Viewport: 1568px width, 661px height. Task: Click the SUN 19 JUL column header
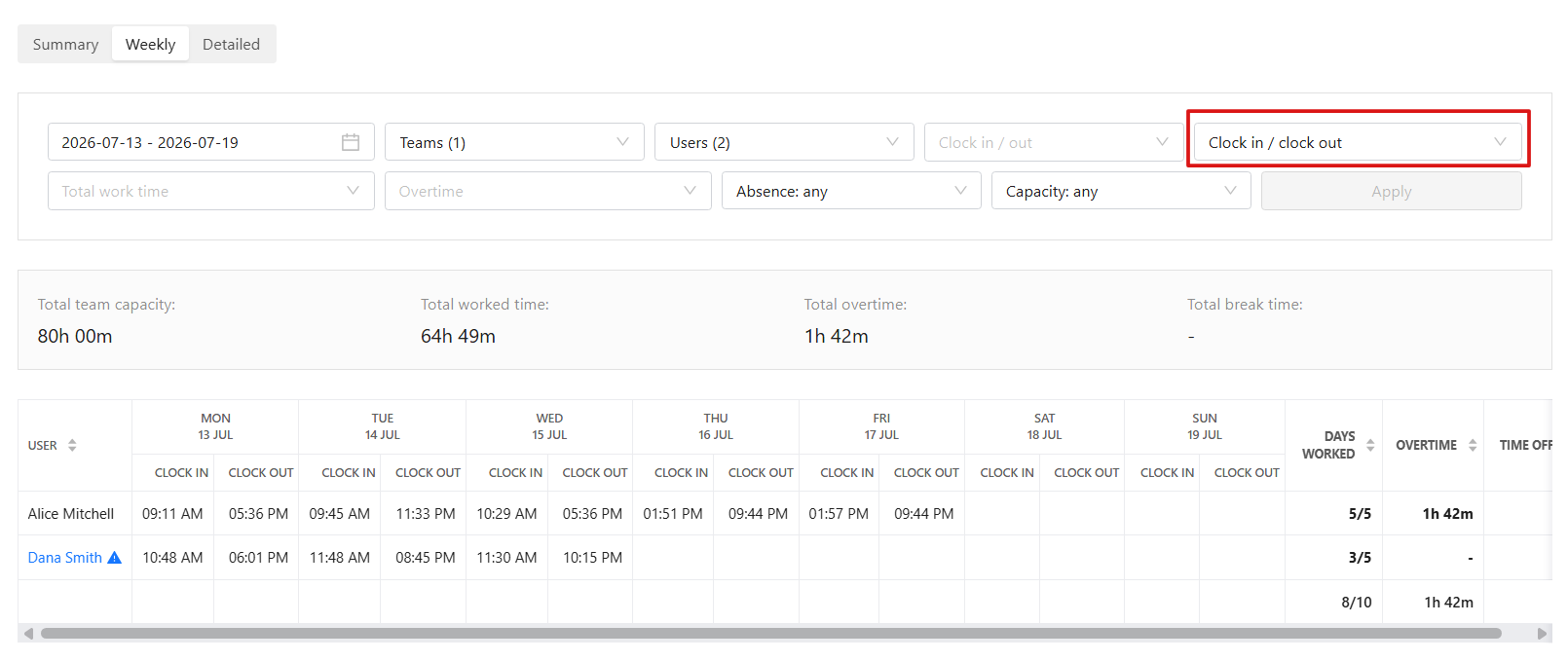pos(1205,426)
